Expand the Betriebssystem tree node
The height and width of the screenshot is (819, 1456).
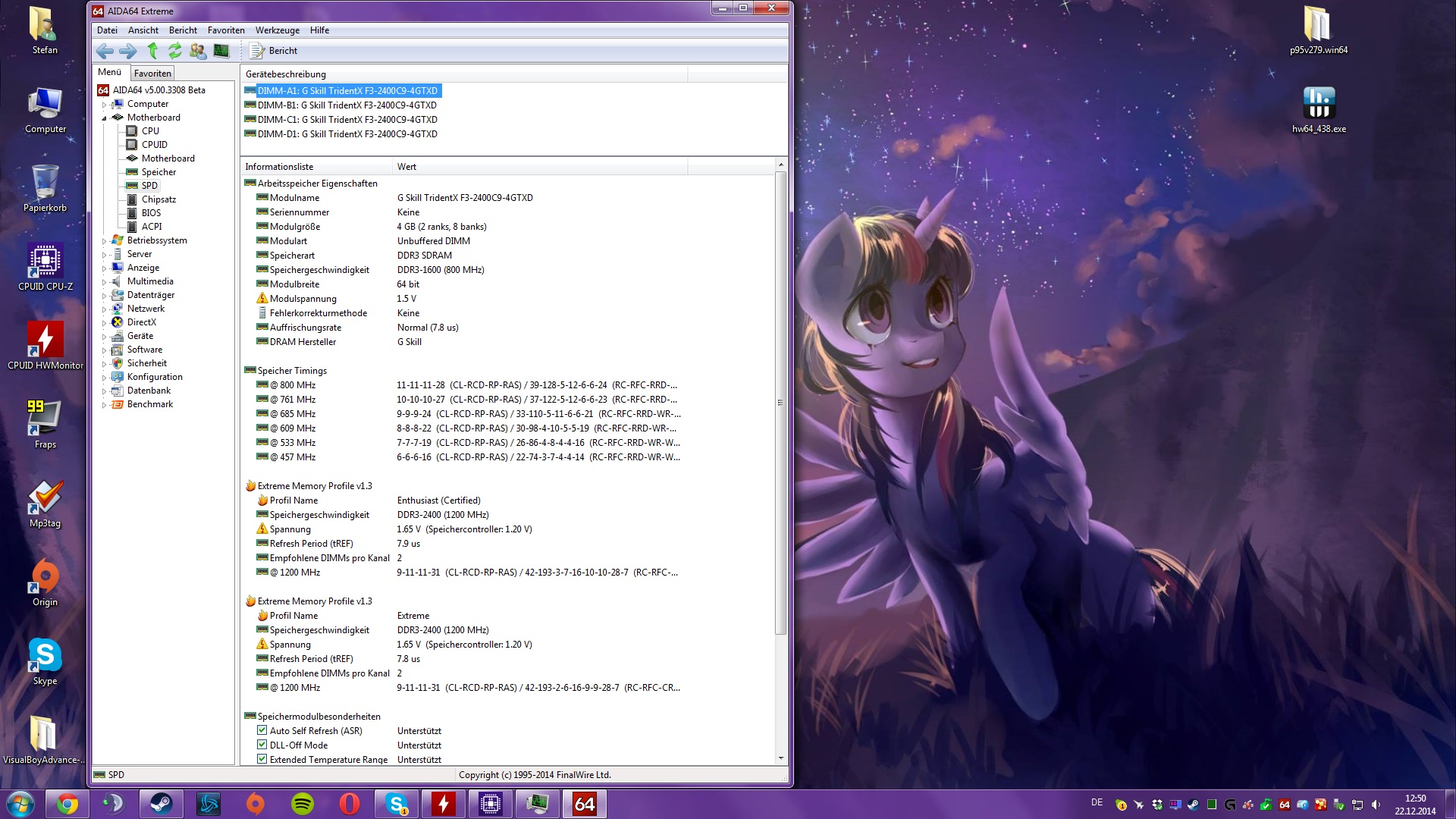pyautogui.click(x=105, y=241)
